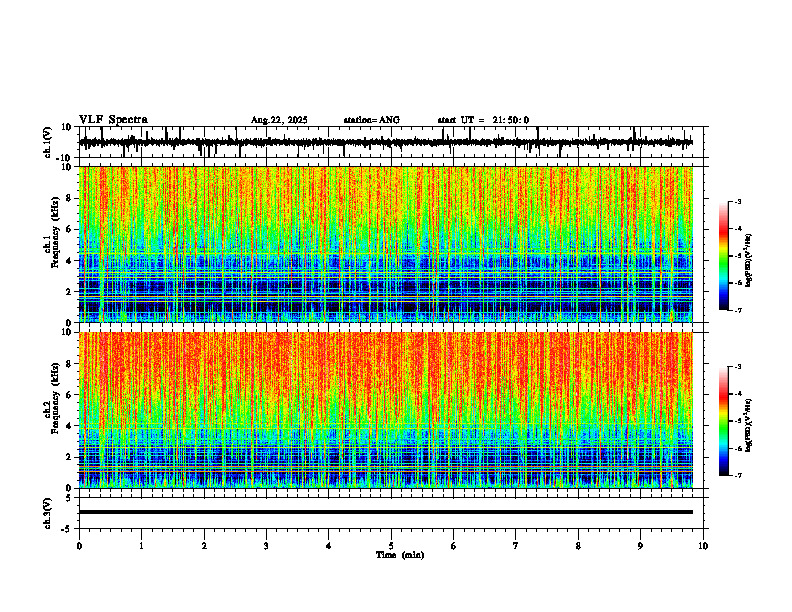Click the "4" kHz tick on ch.1 spectrogram
Image resolution: width=792 pixels, height=612 pixels.
(x=70, y=261)
